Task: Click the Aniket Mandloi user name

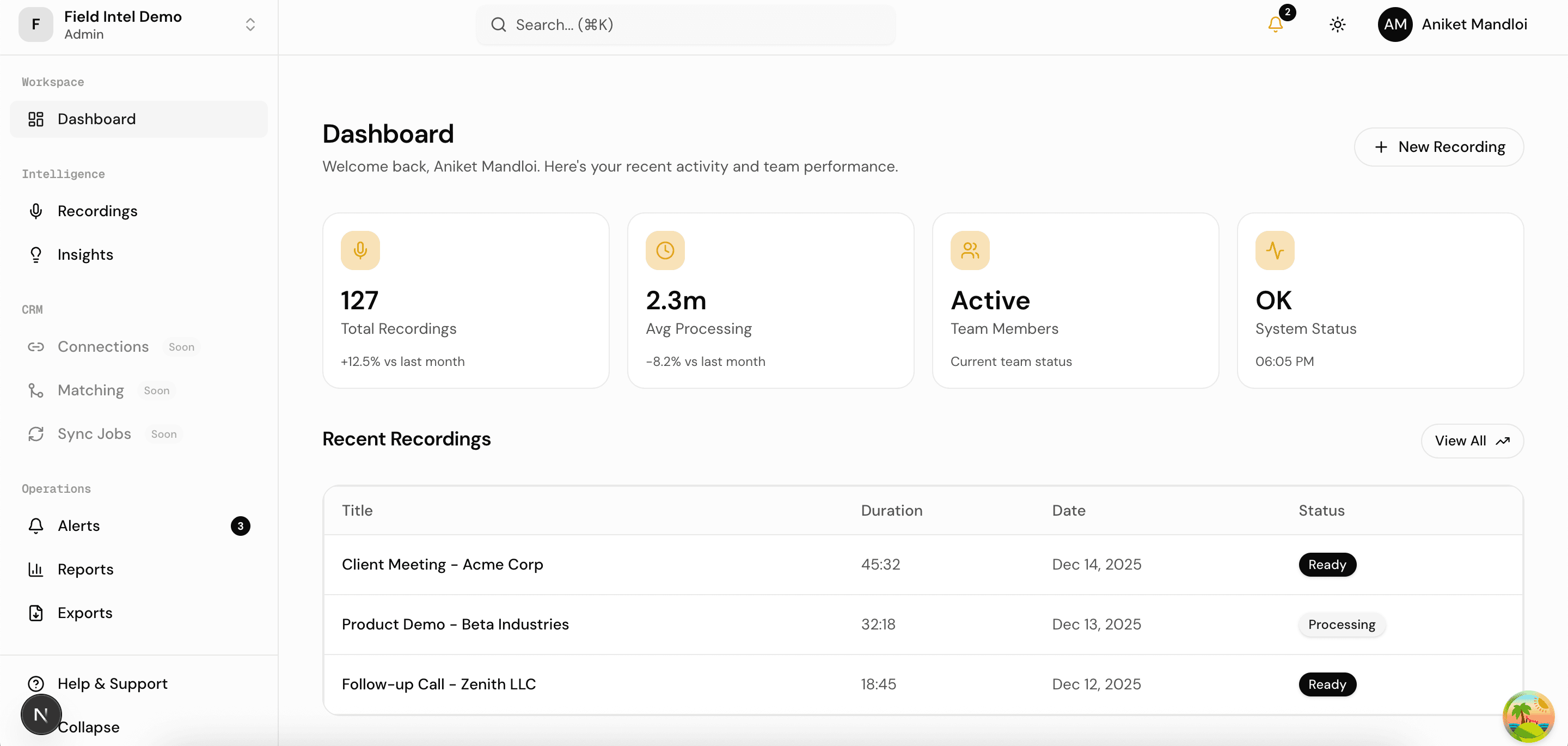Action: 1474,25
